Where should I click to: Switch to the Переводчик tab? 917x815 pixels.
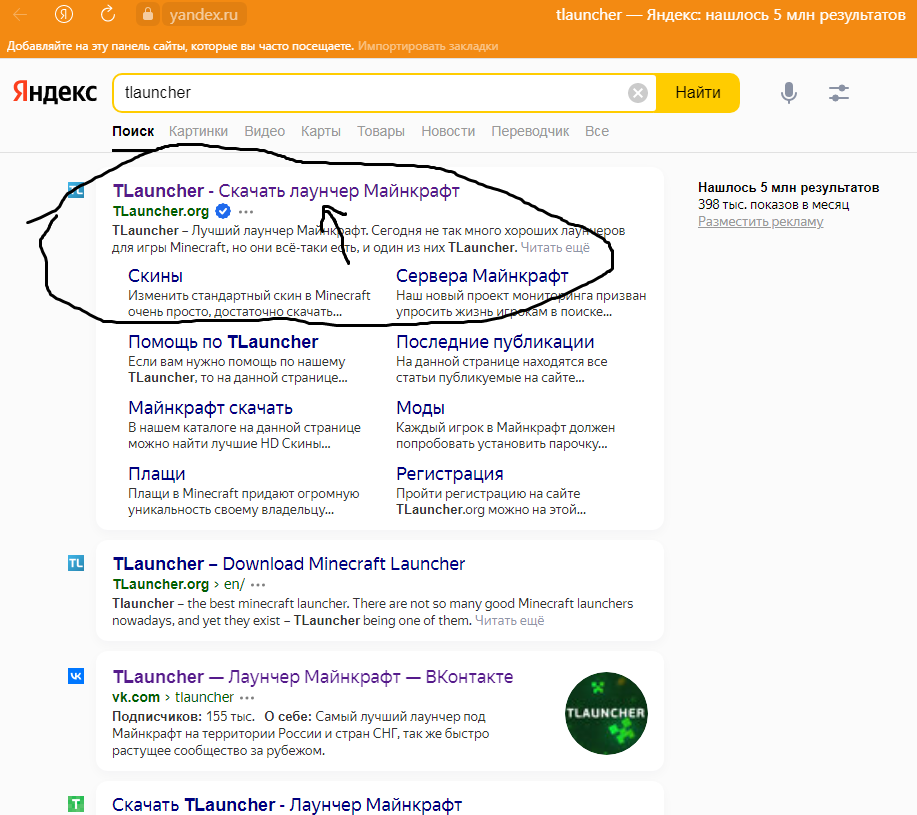click(x=530, y=131)
